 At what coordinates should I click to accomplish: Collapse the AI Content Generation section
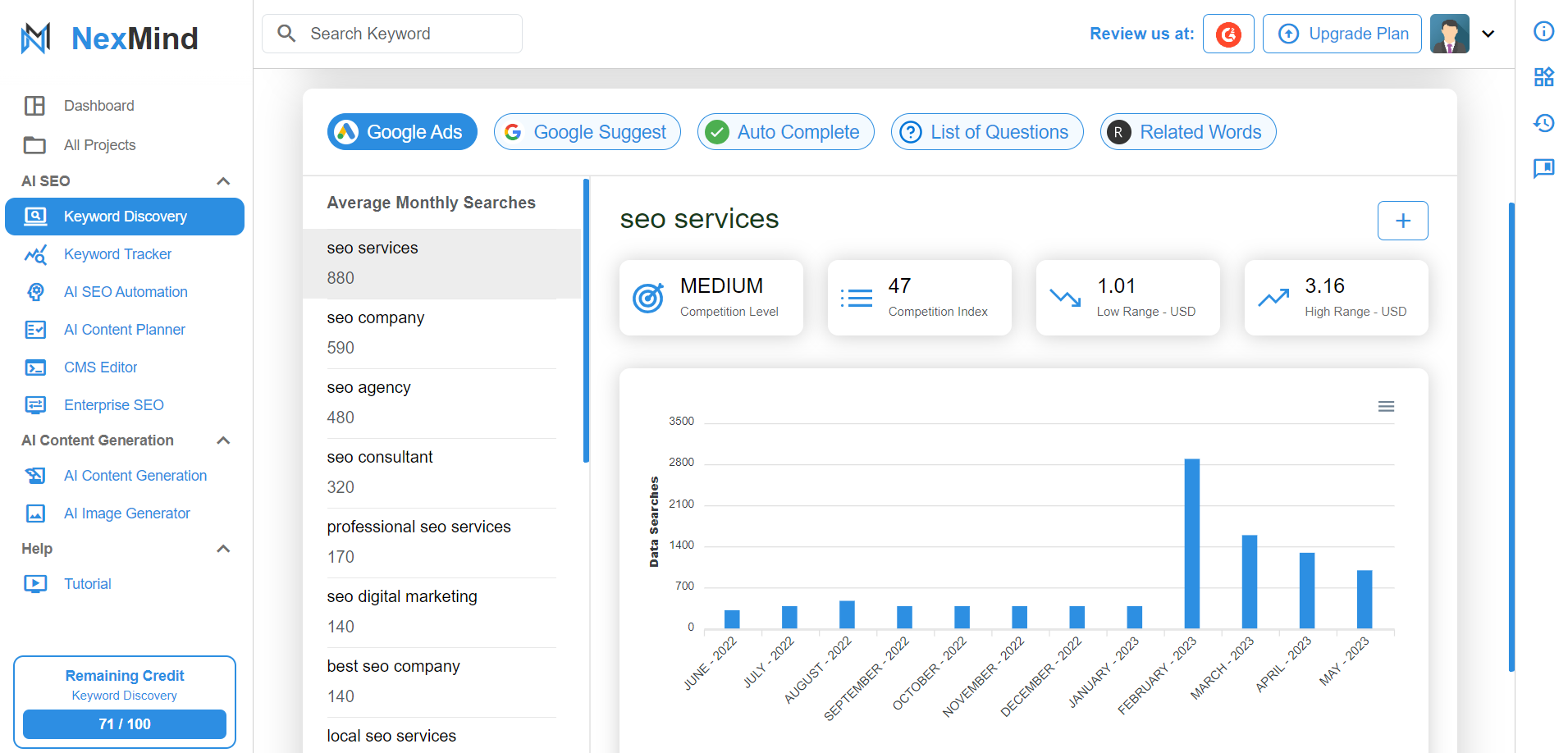[223, 440]
